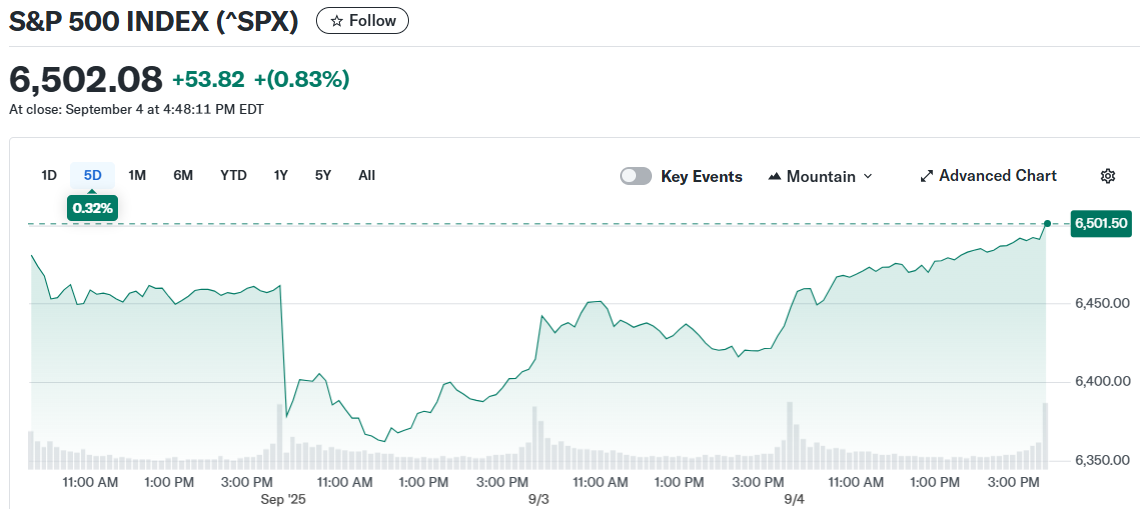Viewport: 1140px width, 509px height.
Task: View the 5Y price history
Action: 323,175
